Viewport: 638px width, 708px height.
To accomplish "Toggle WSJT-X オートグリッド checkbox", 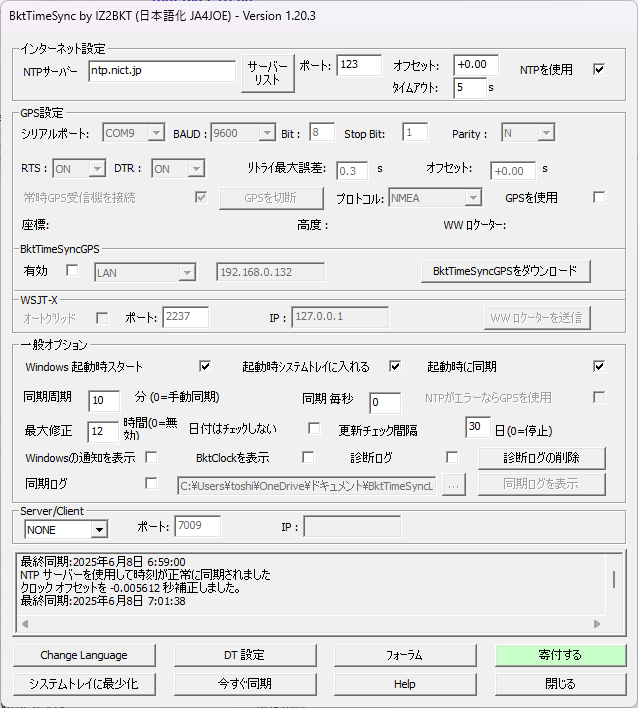I will point(102,318).
